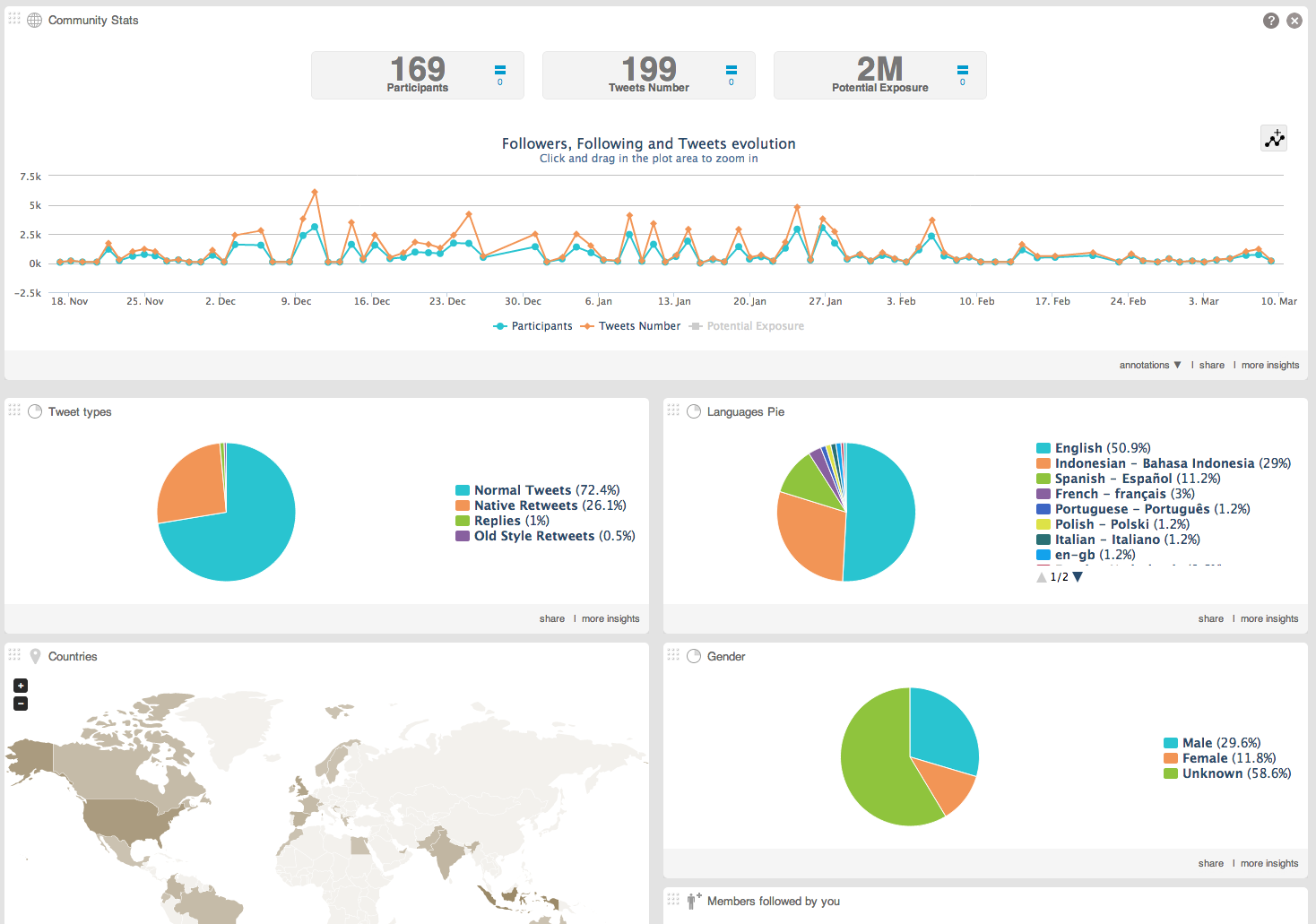Enable Potential Exposure series in legend
1316x924 pixels.
click(x=746, y=326)
